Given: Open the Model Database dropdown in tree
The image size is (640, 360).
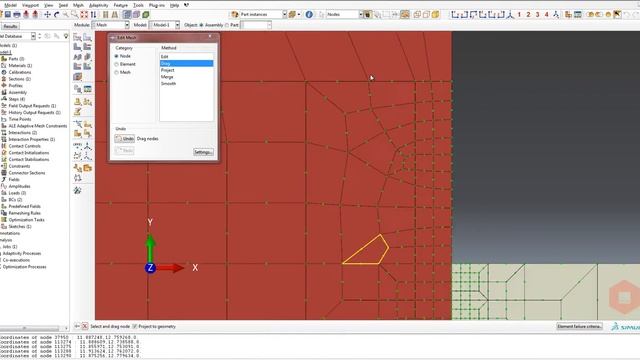Looking at the screenshot, I should pyautogui.click(x=33, y=36).
